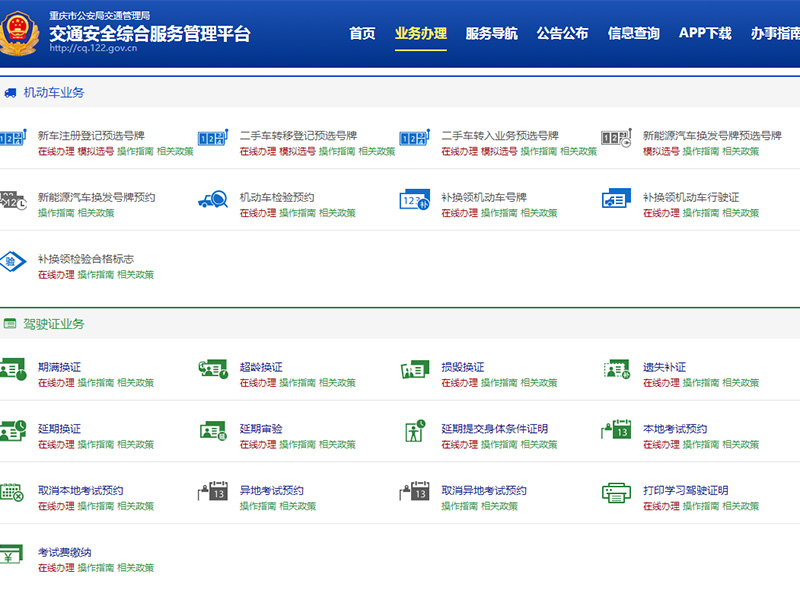Open 操作指南 under 超龄换证
This screenshot has height=600, width=800.
(x=297, y=383)
